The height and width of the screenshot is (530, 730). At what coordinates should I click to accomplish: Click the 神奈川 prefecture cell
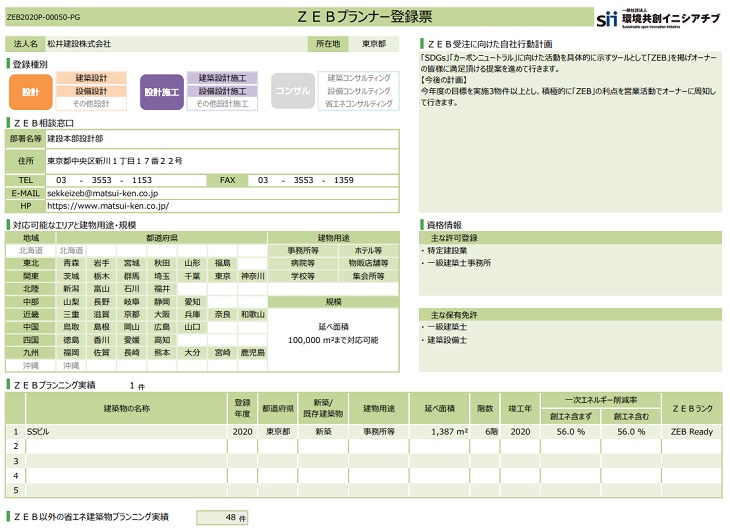pos(253,276)
